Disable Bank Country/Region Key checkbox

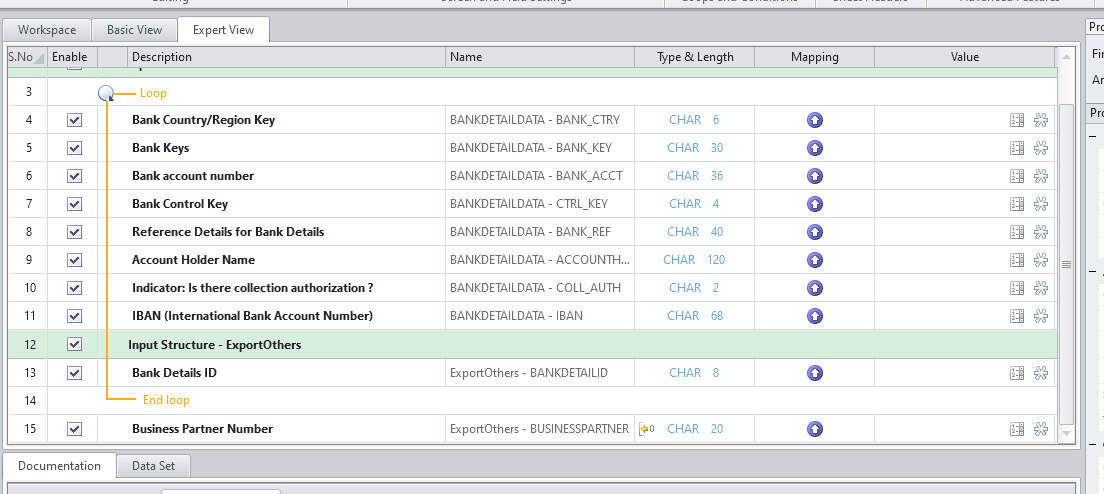tap(74, 120)
